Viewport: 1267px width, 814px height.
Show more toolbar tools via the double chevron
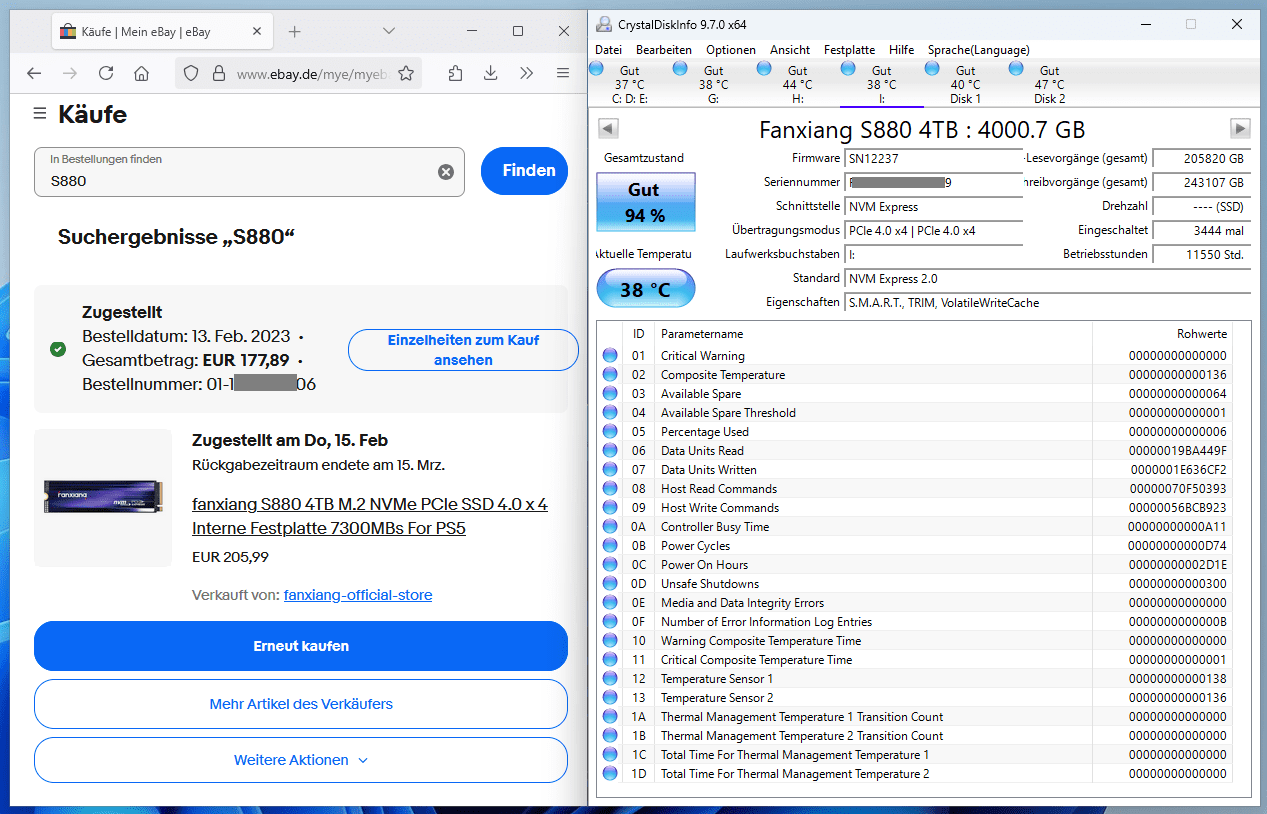(x=527, y=73)
